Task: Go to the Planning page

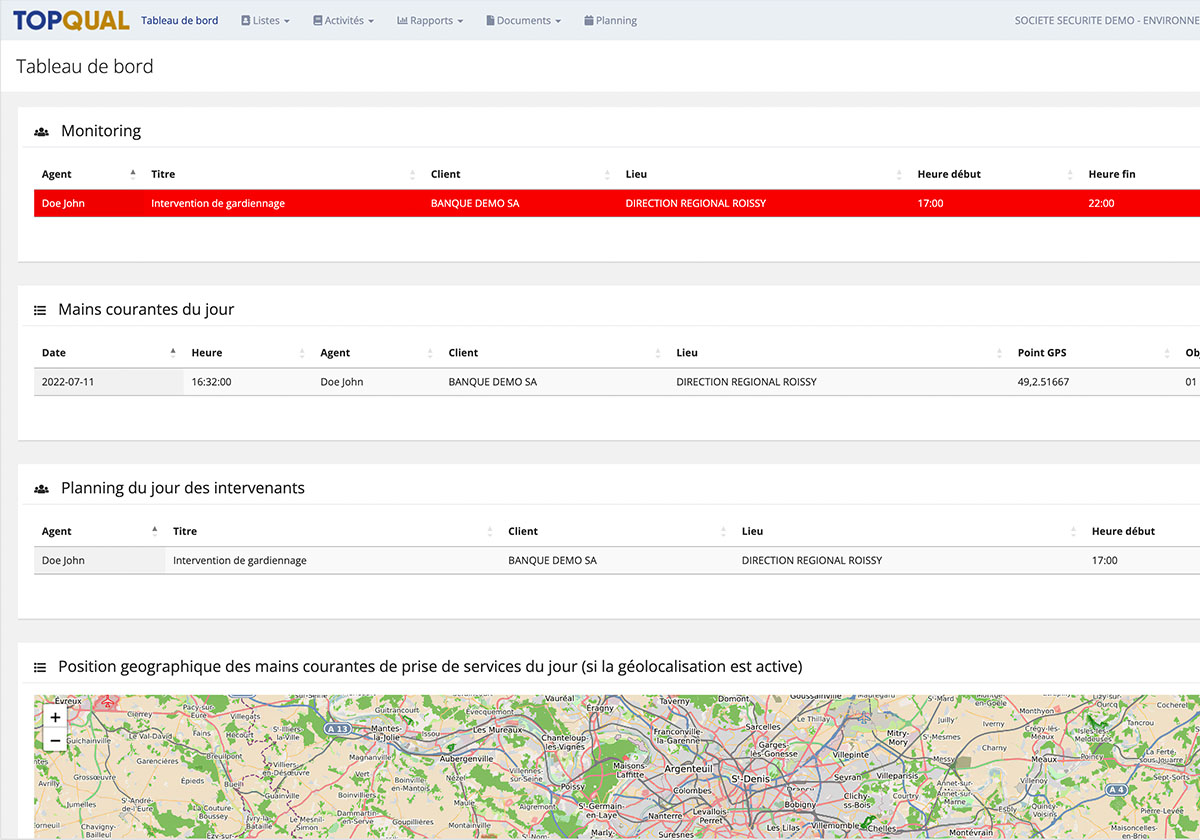Action: 610,21
